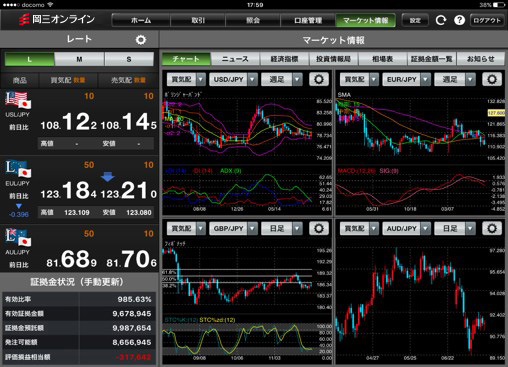This screenshot has width=508, height=367.
Task: Open the 取引 top menu item
Action: 198,20
